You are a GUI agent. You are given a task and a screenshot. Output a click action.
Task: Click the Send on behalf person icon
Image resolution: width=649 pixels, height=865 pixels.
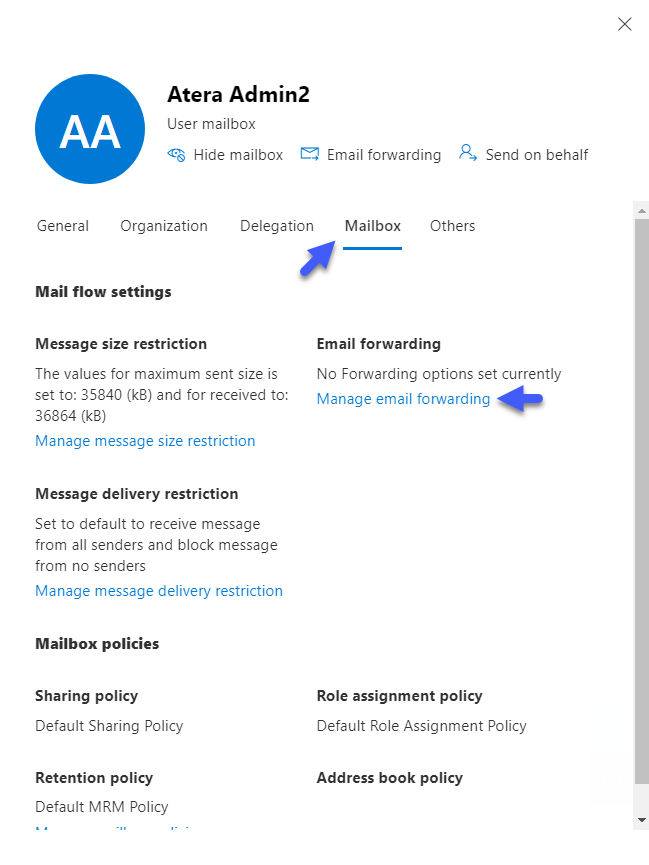pos(467,153)
